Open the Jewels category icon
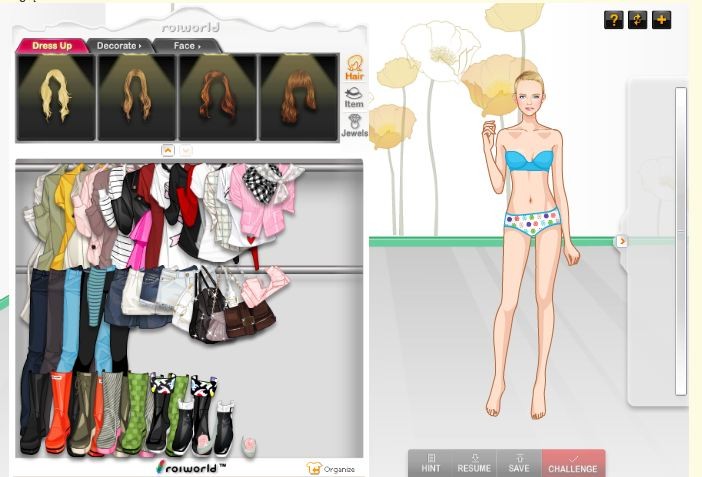Image resolution: width=702 pixels, height=477 pixels. tap(354, 125)
